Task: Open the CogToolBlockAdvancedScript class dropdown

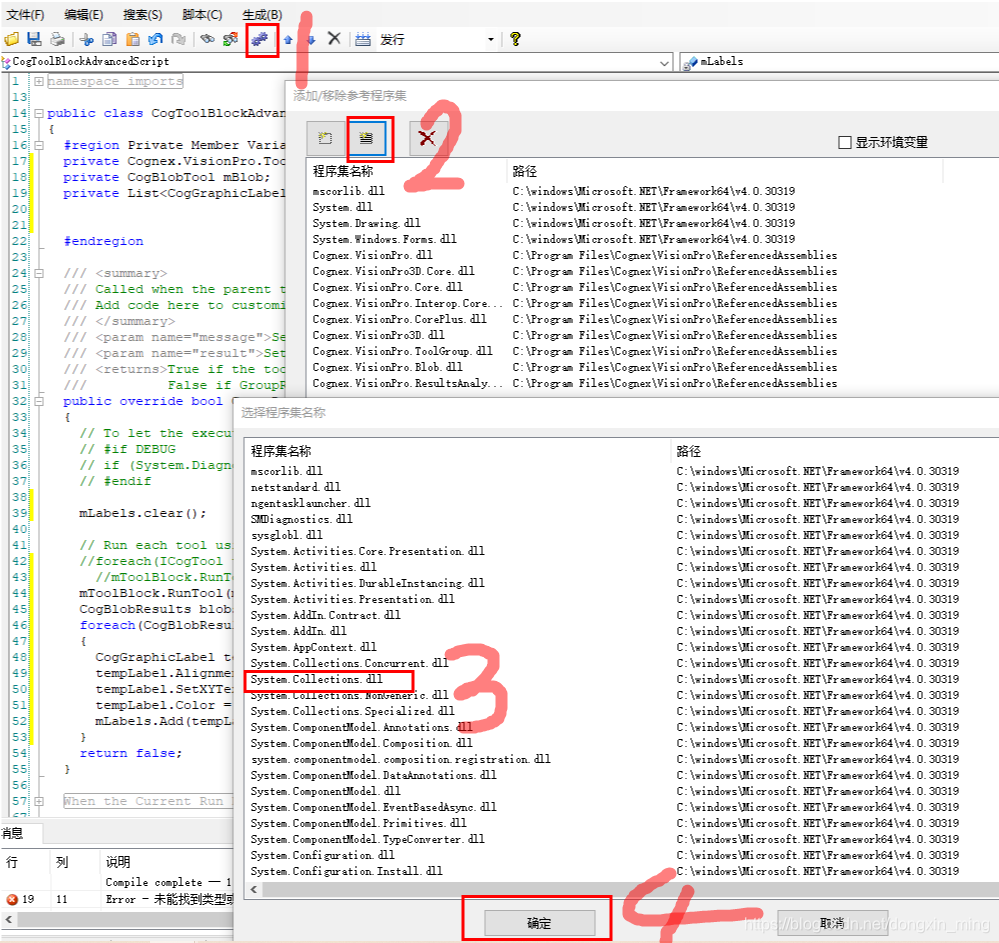Action: pyautogui.click(x=664, y=62)
